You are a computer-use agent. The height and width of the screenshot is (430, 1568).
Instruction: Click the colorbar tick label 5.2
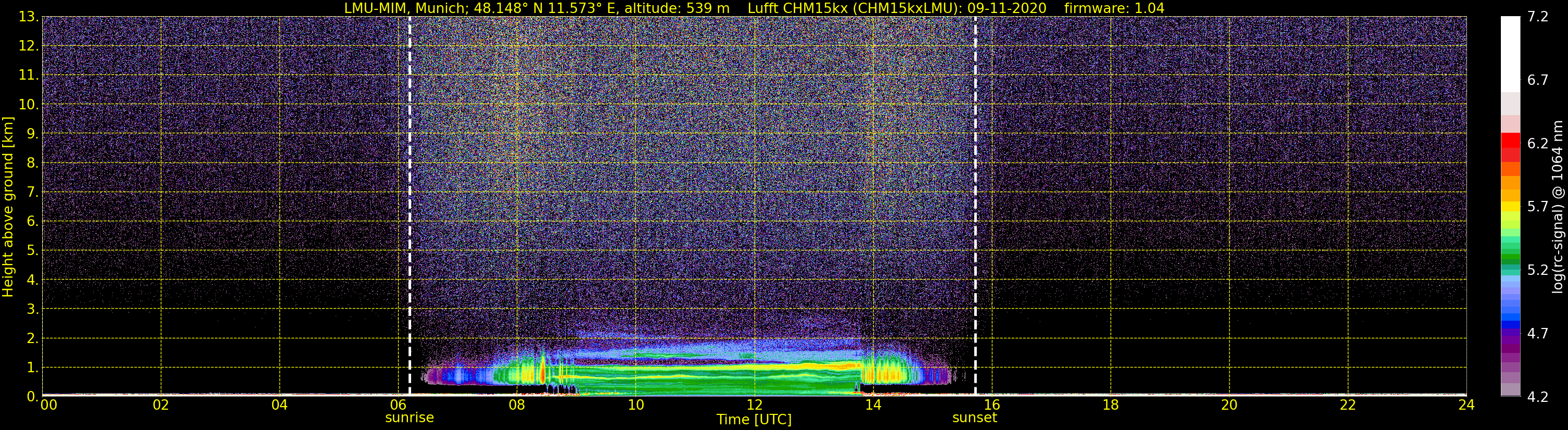(x=1538, y=270)
